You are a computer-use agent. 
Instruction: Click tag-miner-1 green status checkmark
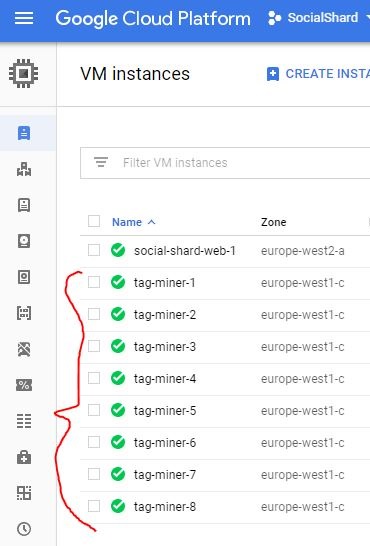pos(118,282)
